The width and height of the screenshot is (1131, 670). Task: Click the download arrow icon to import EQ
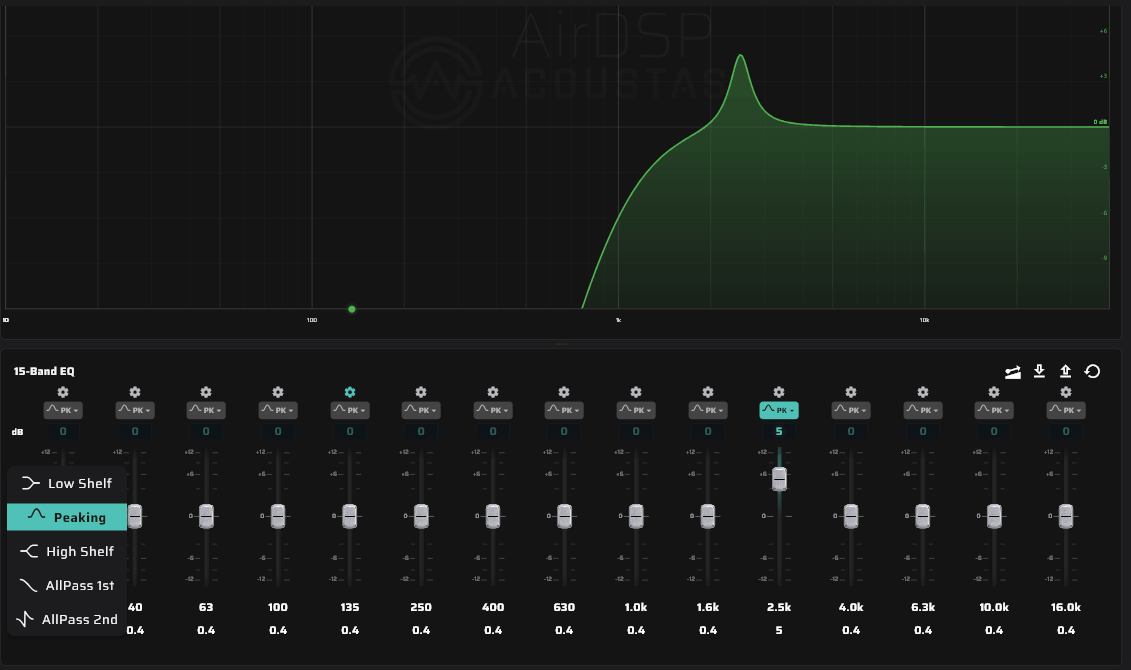(1039, 371)
